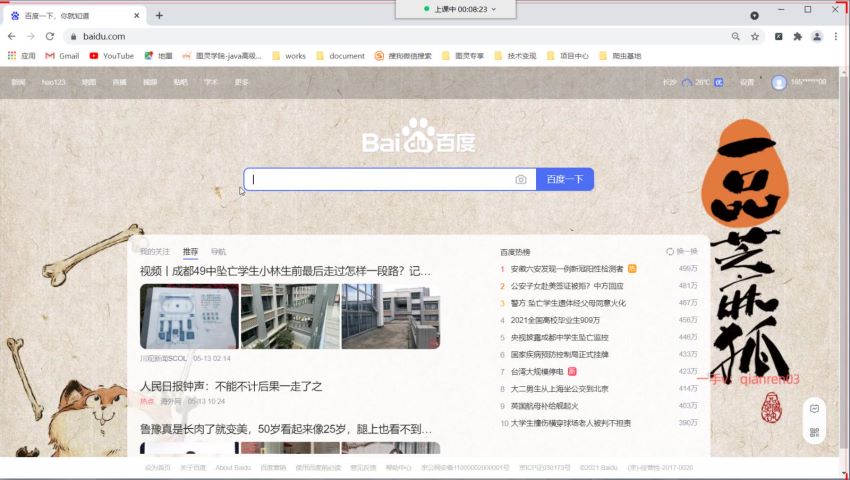Click the Baidu logo
The image size is (850, 480).
pyautogui.click(x=419, y=136)
